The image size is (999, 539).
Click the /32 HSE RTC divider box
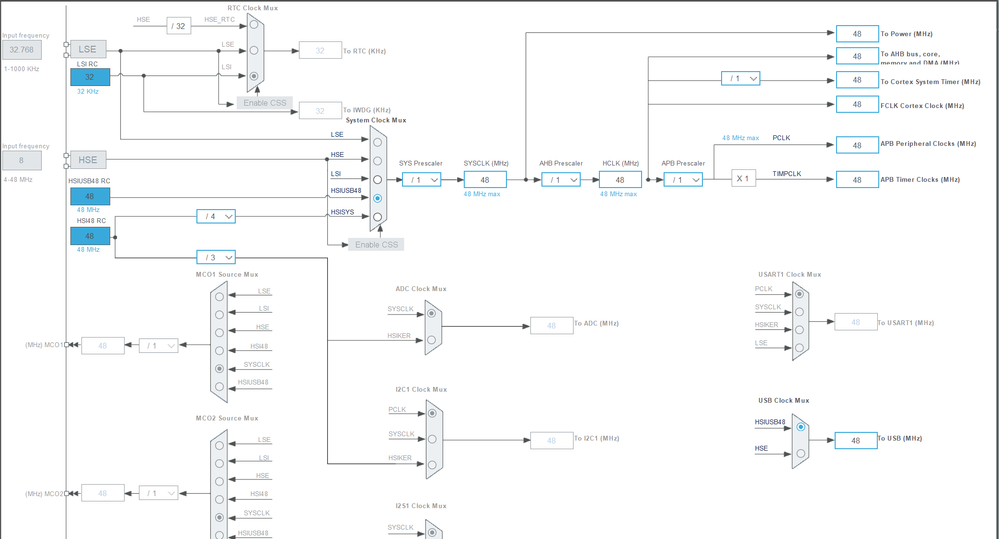tap(179, 26)
